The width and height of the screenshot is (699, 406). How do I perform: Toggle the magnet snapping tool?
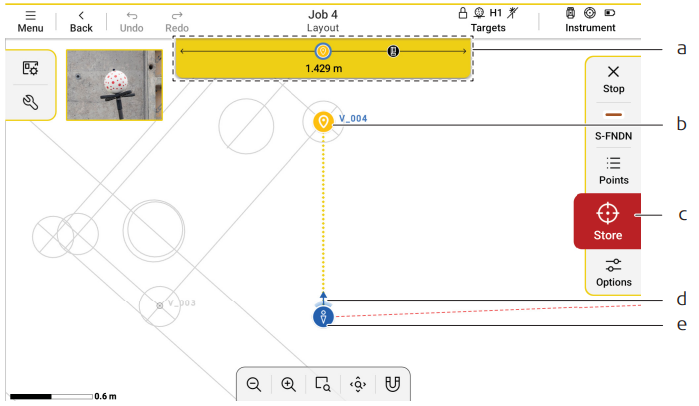[392, 384]
